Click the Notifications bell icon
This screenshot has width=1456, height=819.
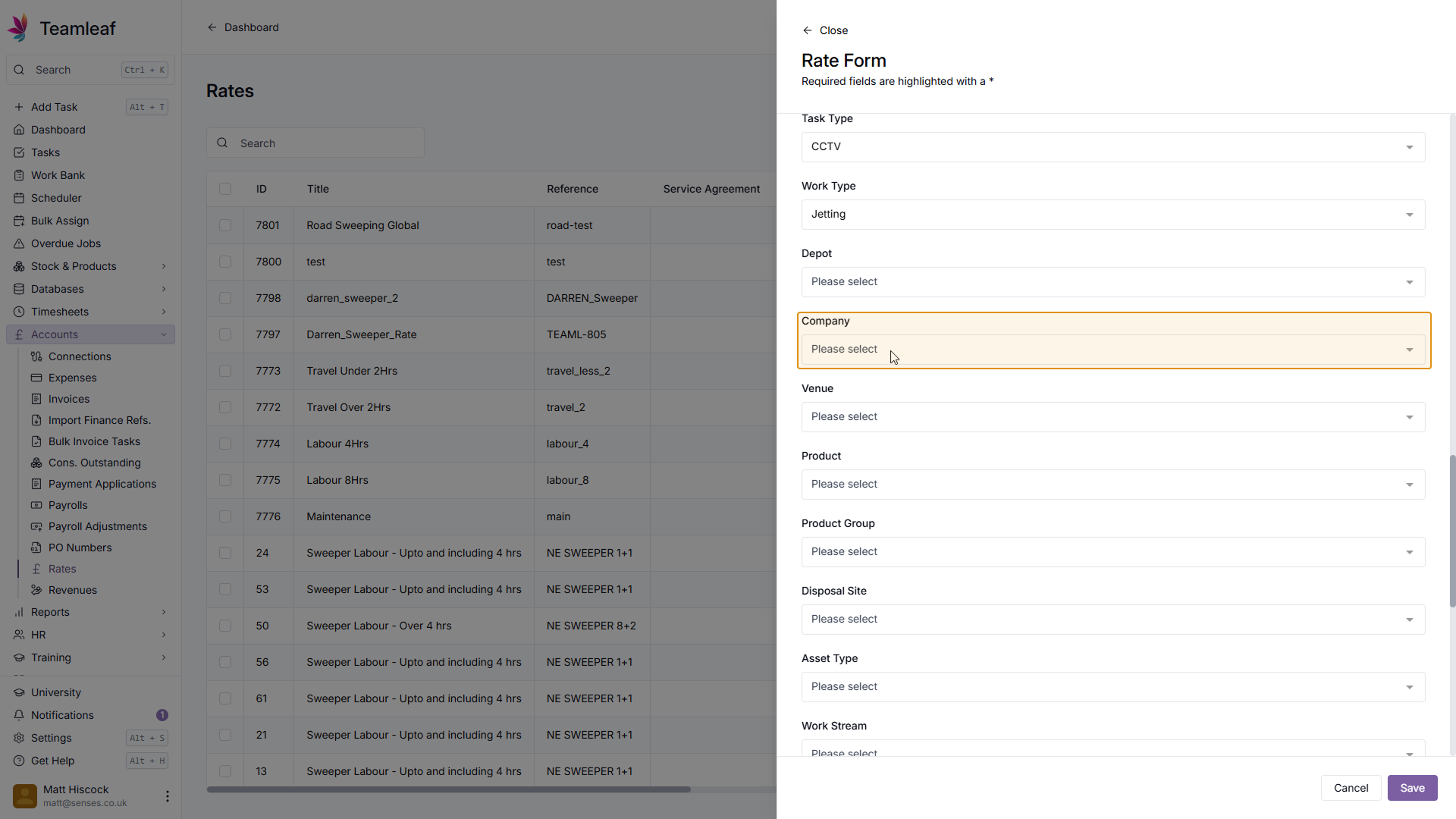point(19,715)
